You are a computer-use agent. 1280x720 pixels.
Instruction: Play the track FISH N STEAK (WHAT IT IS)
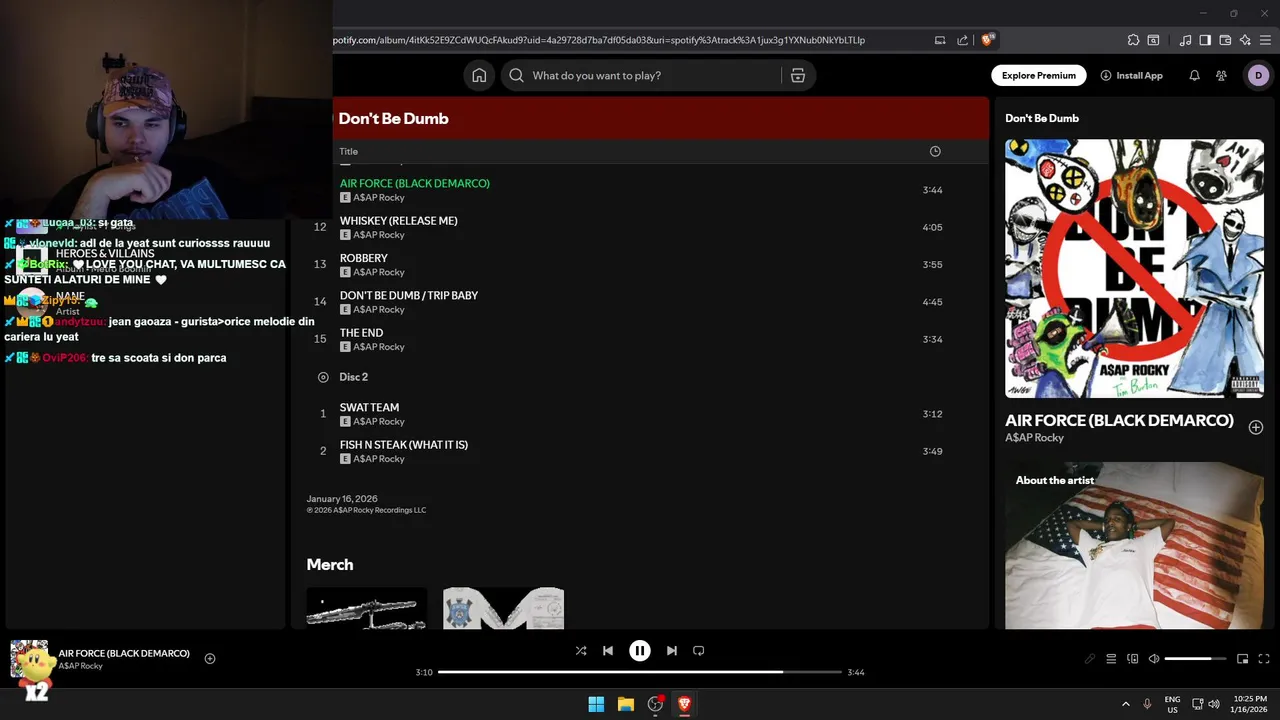click(404, 445)
